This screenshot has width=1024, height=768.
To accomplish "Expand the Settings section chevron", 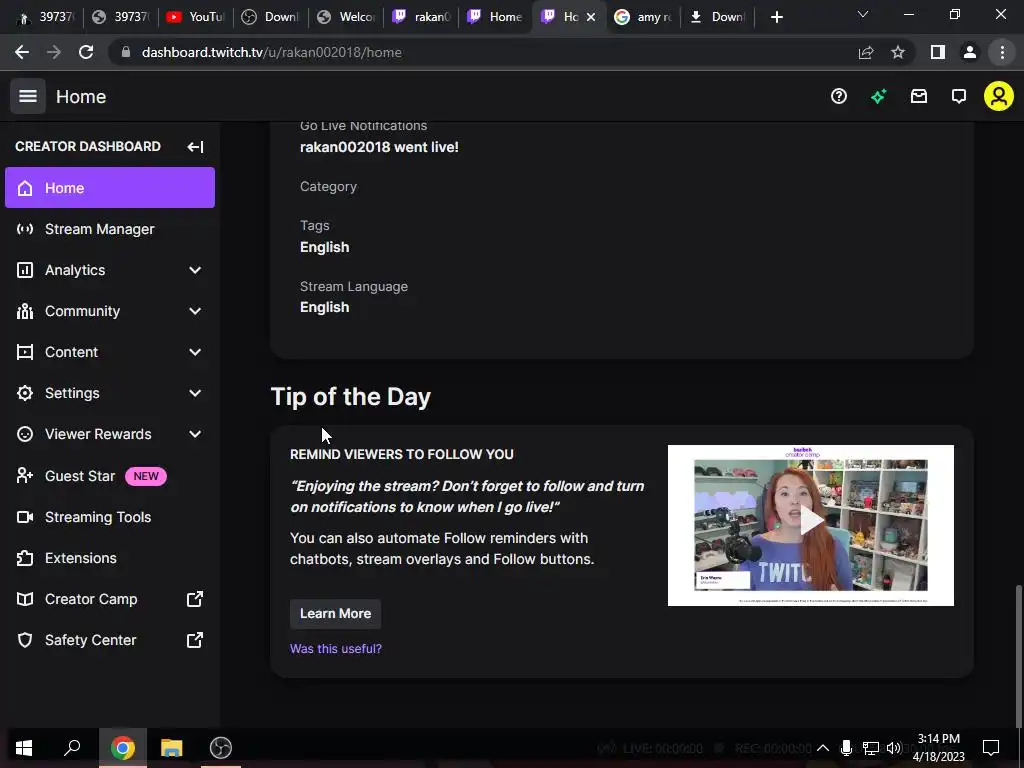I will 195,393.
